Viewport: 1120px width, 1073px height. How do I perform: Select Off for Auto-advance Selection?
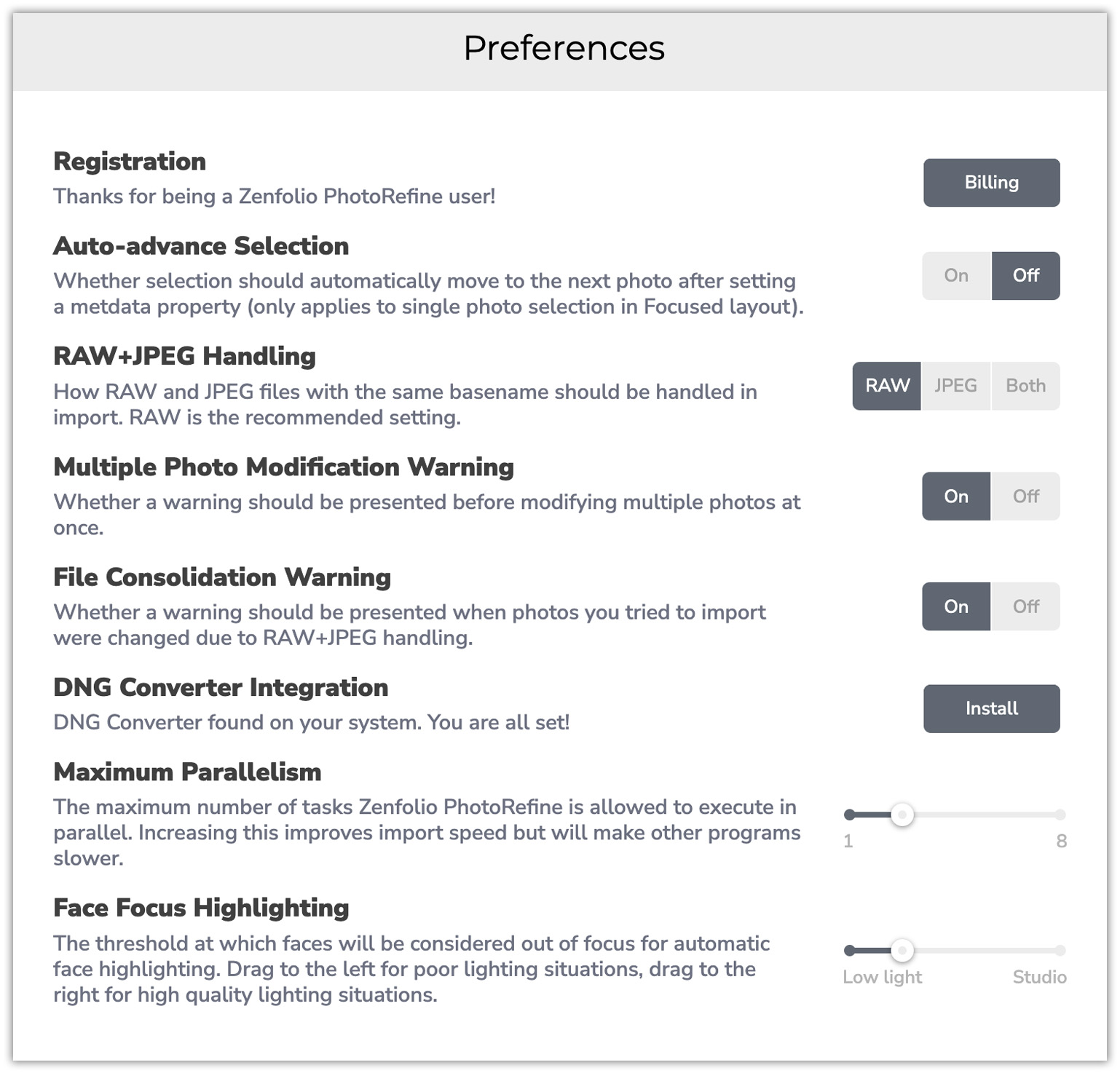tap(1025, 275)
